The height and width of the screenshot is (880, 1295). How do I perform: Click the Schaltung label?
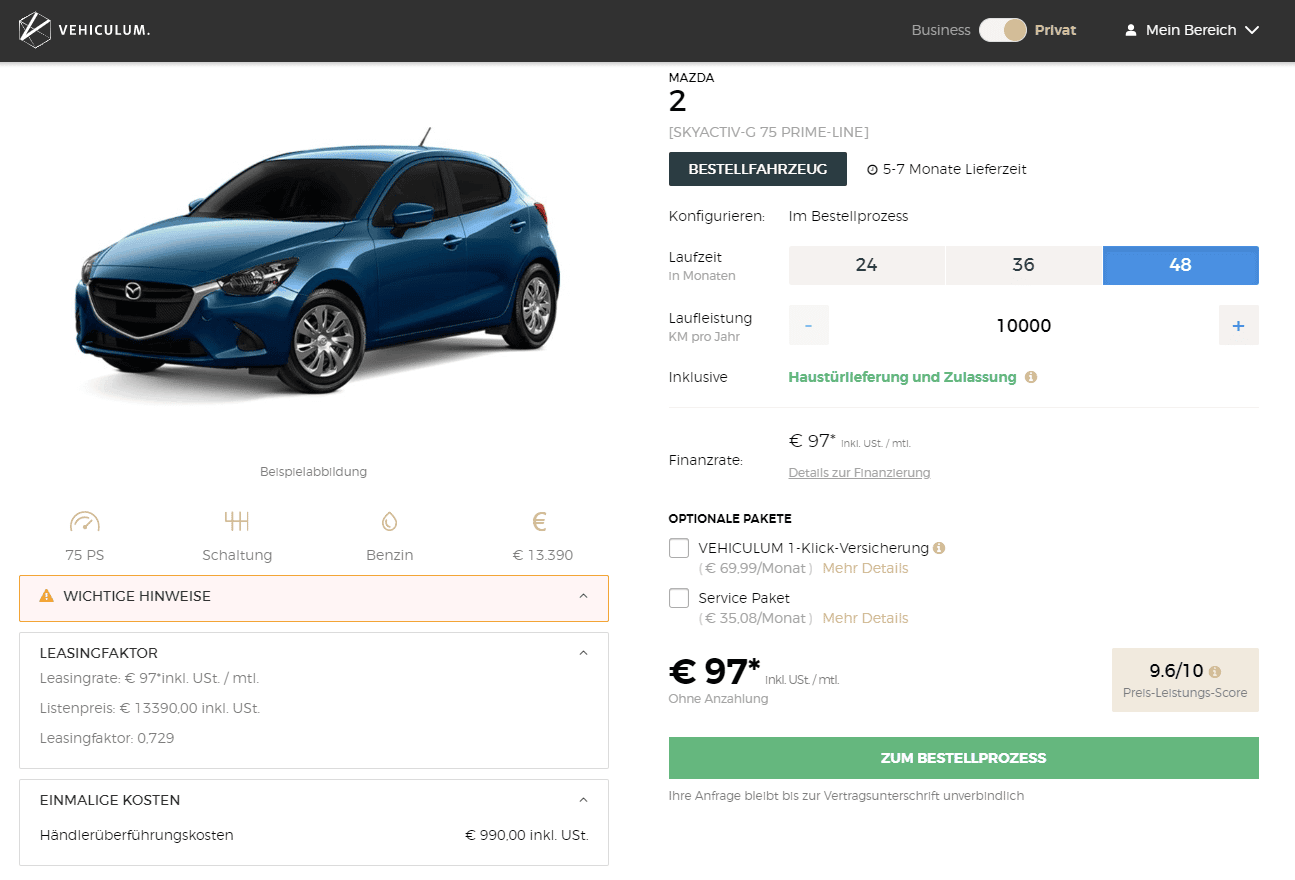tap(237, 555)
